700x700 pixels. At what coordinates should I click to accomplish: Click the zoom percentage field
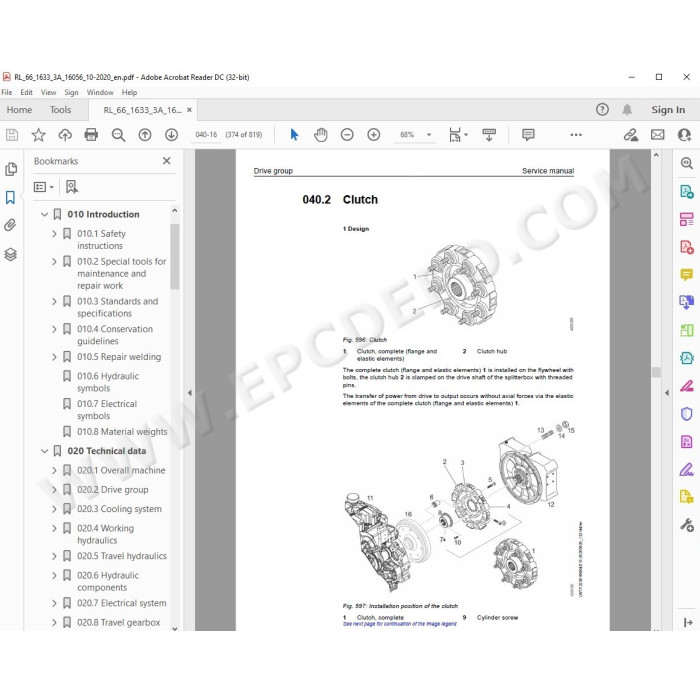click(407, 135)
